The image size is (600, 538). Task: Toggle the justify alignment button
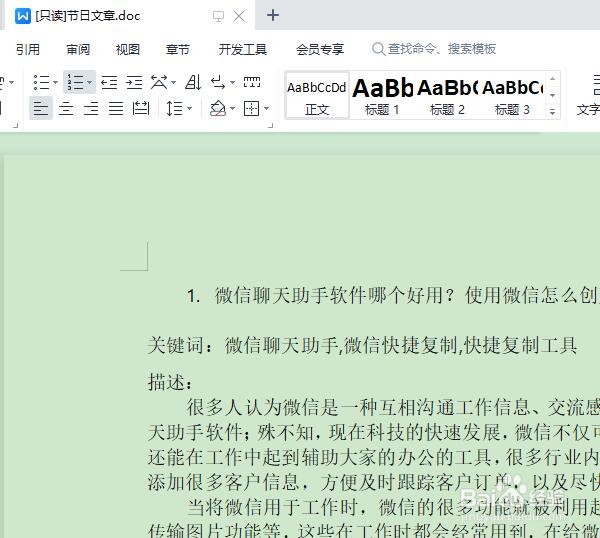click(x=116, y=109)
